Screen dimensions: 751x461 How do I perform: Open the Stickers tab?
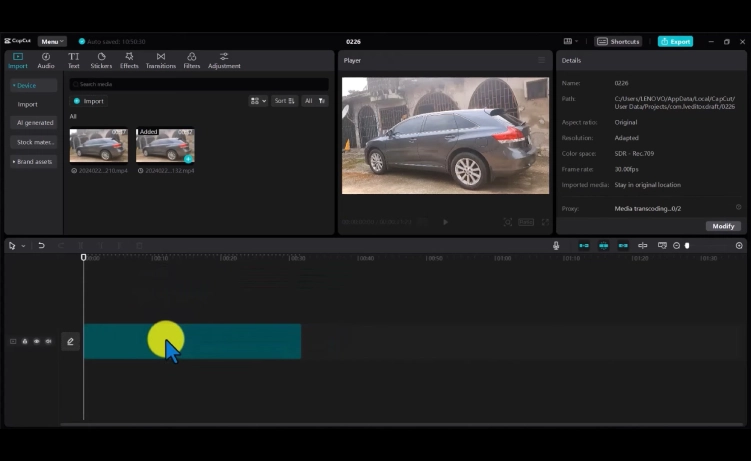coord(101,61)
